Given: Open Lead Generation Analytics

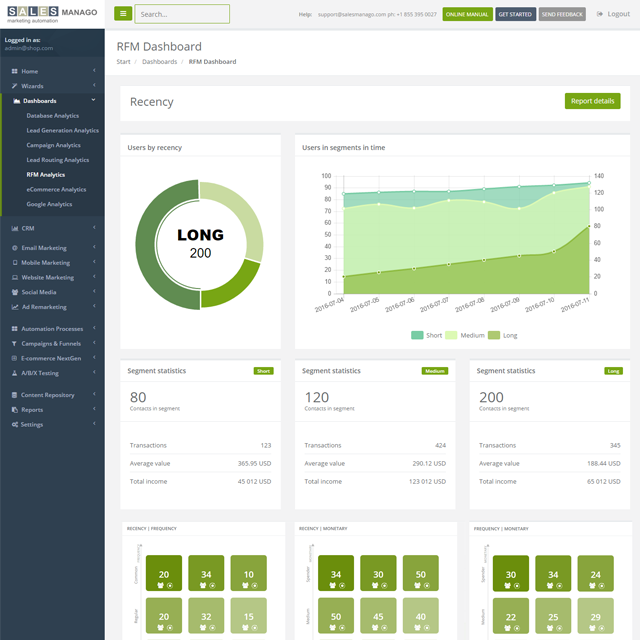Looking at the screenshot, I should (x=62, y=130).
